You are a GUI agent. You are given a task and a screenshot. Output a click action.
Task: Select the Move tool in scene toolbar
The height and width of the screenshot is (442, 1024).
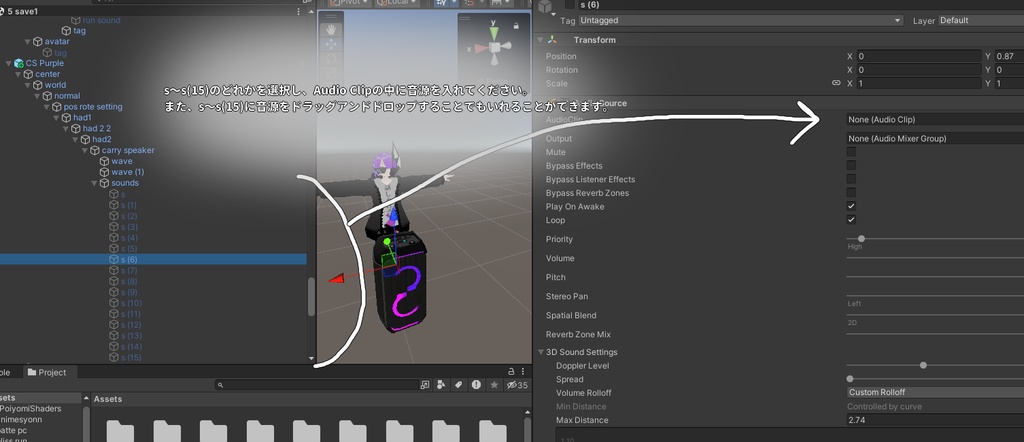point(331,44)
